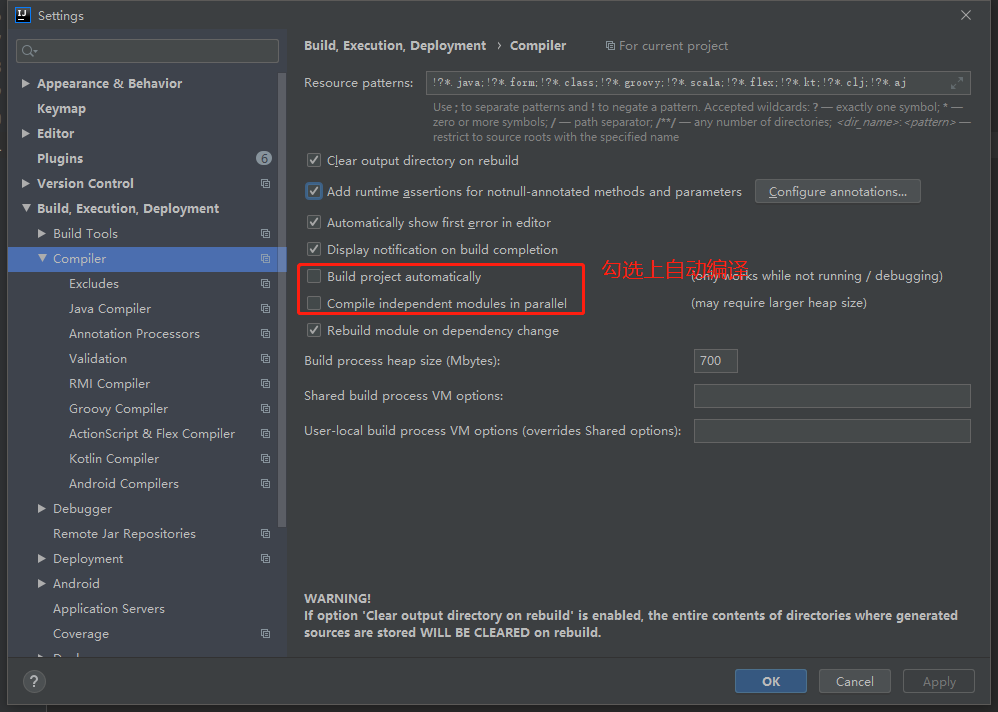The height and width of the screenshot is (712, 998).
Task: Click the project icon next to ActionScript & Flex Compiler
Action: 265,434
